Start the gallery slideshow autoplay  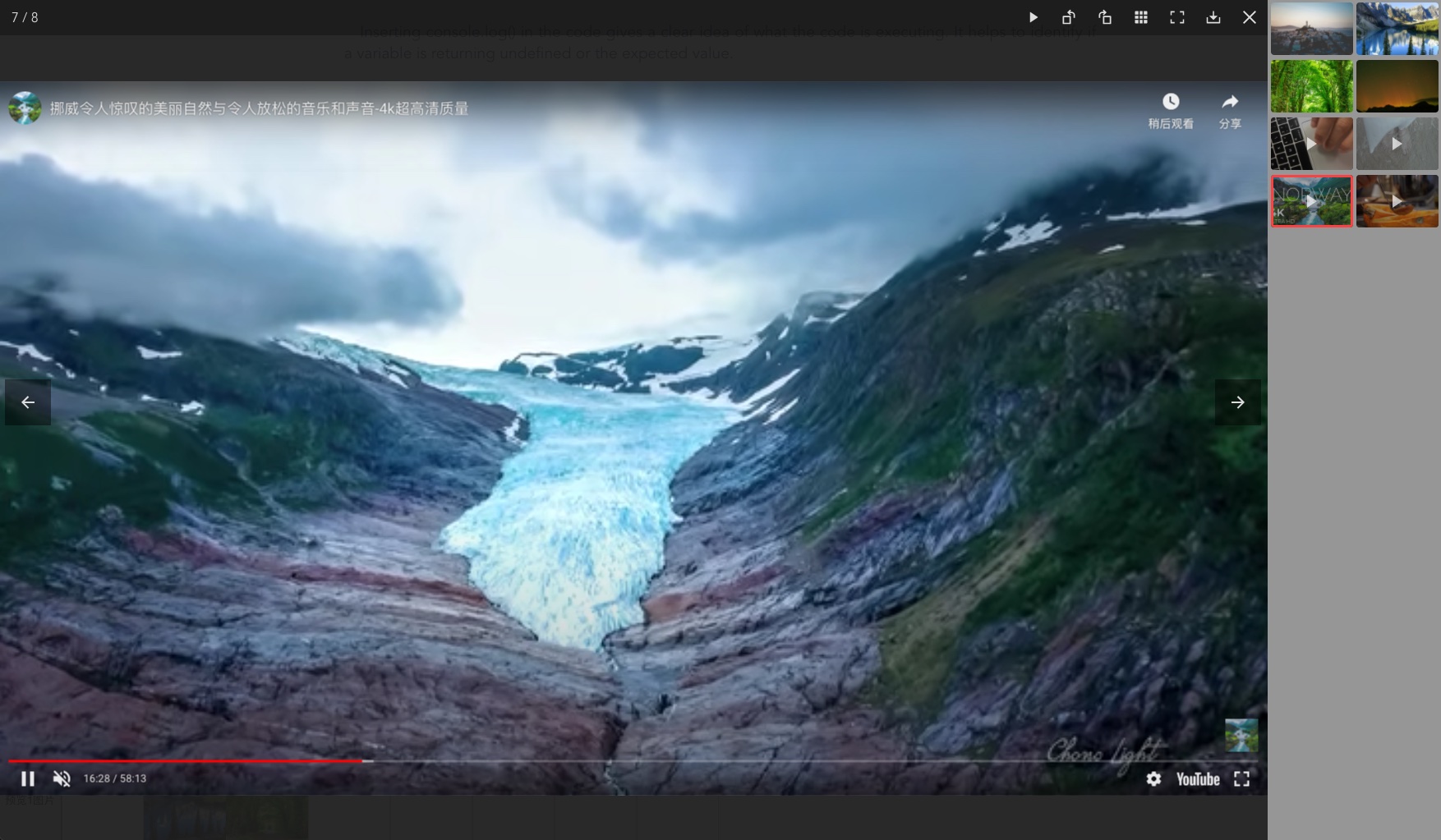pyautogui.click(x=1033, y=17)
